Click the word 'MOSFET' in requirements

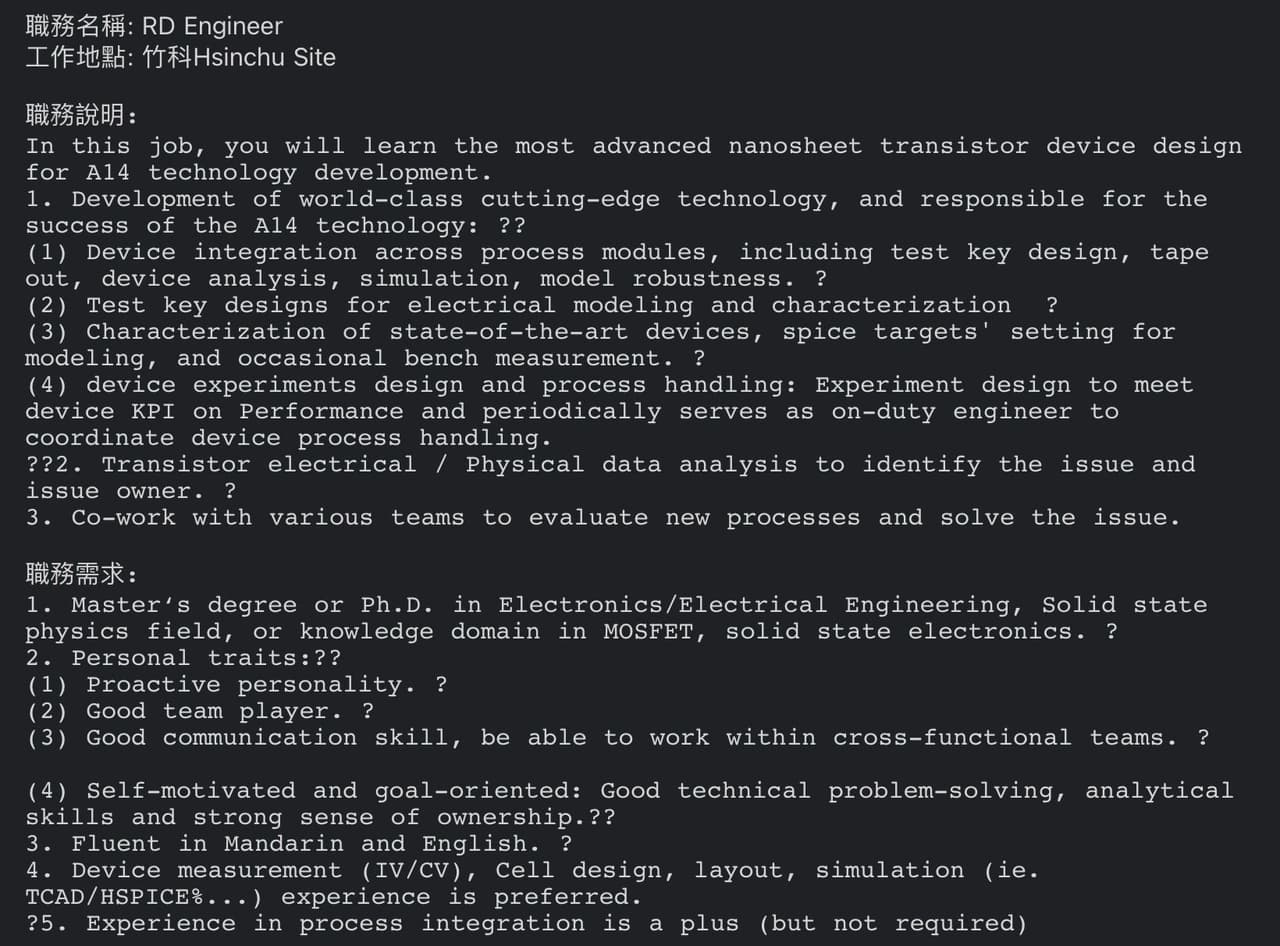647,631
